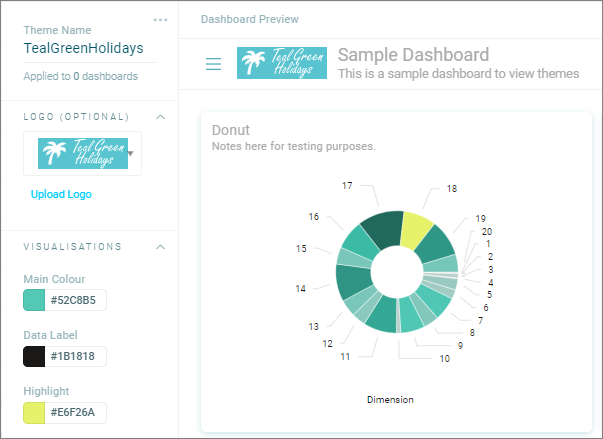Screen dimensions: 603x439
Task: Open the Highlight yellow swatch
Action: click(34, 412)
